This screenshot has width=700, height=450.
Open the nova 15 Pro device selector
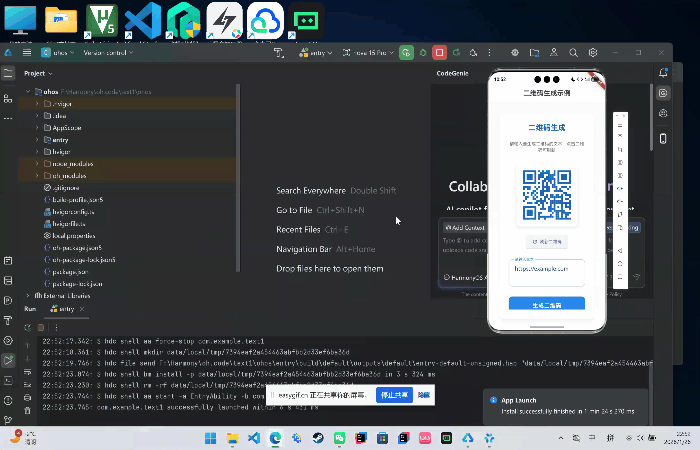point(368,53)
